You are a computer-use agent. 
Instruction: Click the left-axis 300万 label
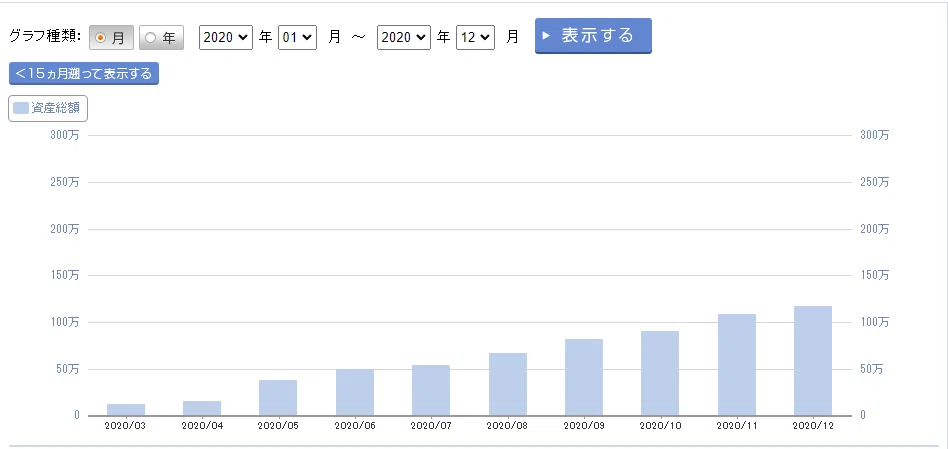pyautogui.click(x=65, y=135)
